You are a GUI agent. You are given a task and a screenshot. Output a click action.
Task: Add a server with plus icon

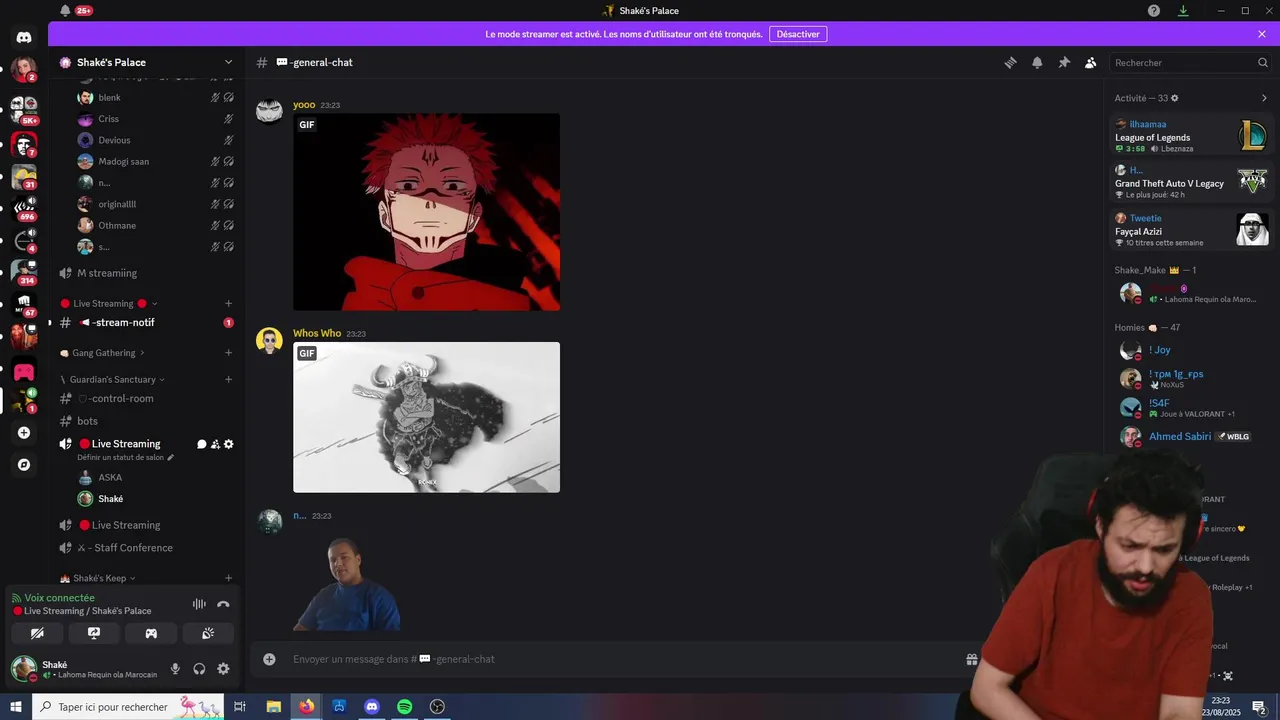(24, 433)
